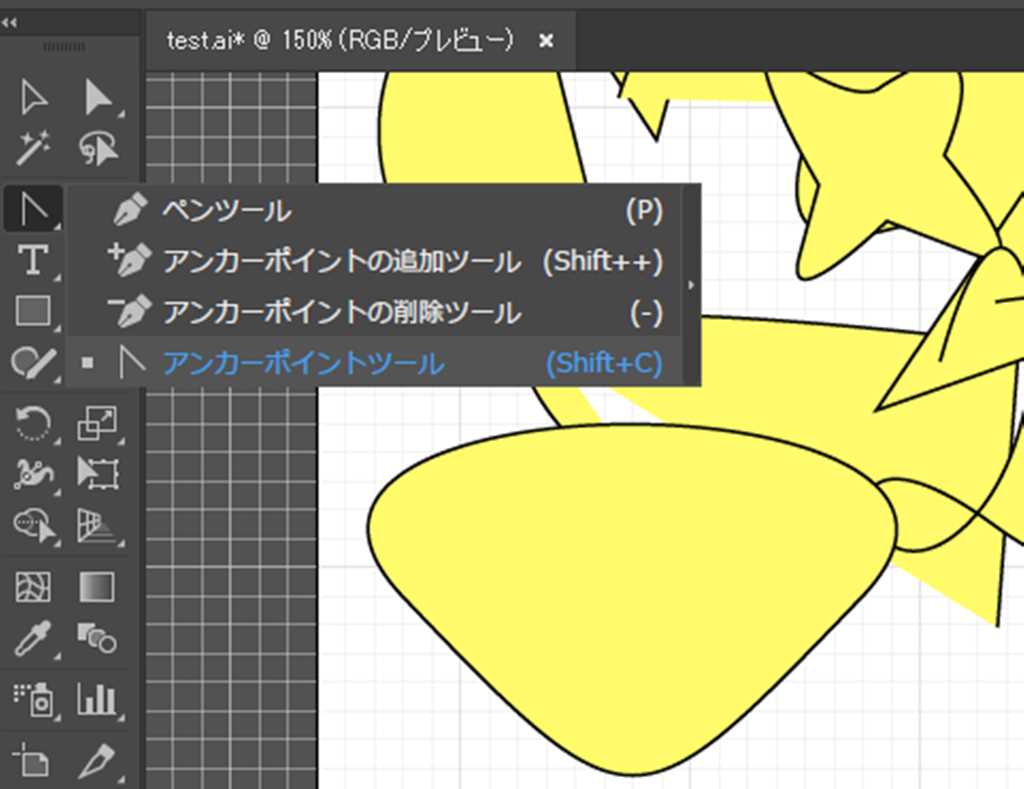Click the highlighted アンカーポイントツール item

click(303, 363)
